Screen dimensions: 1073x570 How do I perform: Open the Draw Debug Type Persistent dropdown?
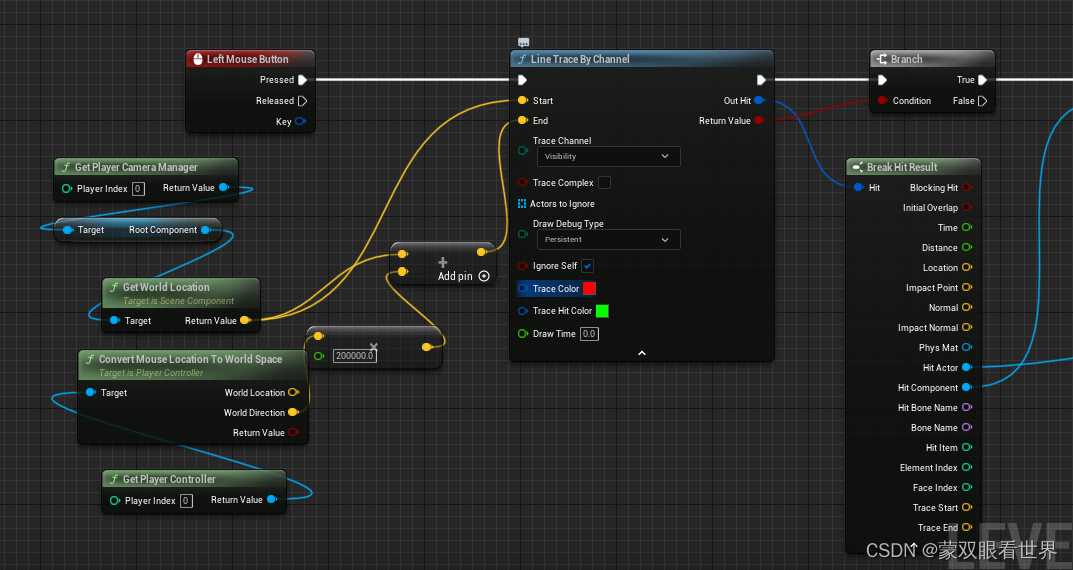608,239
